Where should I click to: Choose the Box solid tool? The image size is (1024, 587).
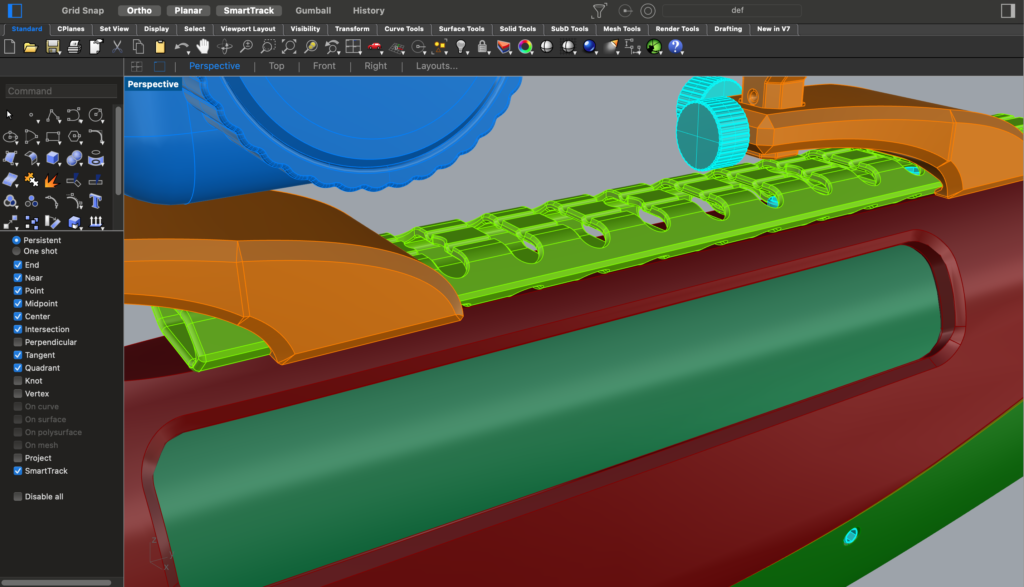[53, 159]
